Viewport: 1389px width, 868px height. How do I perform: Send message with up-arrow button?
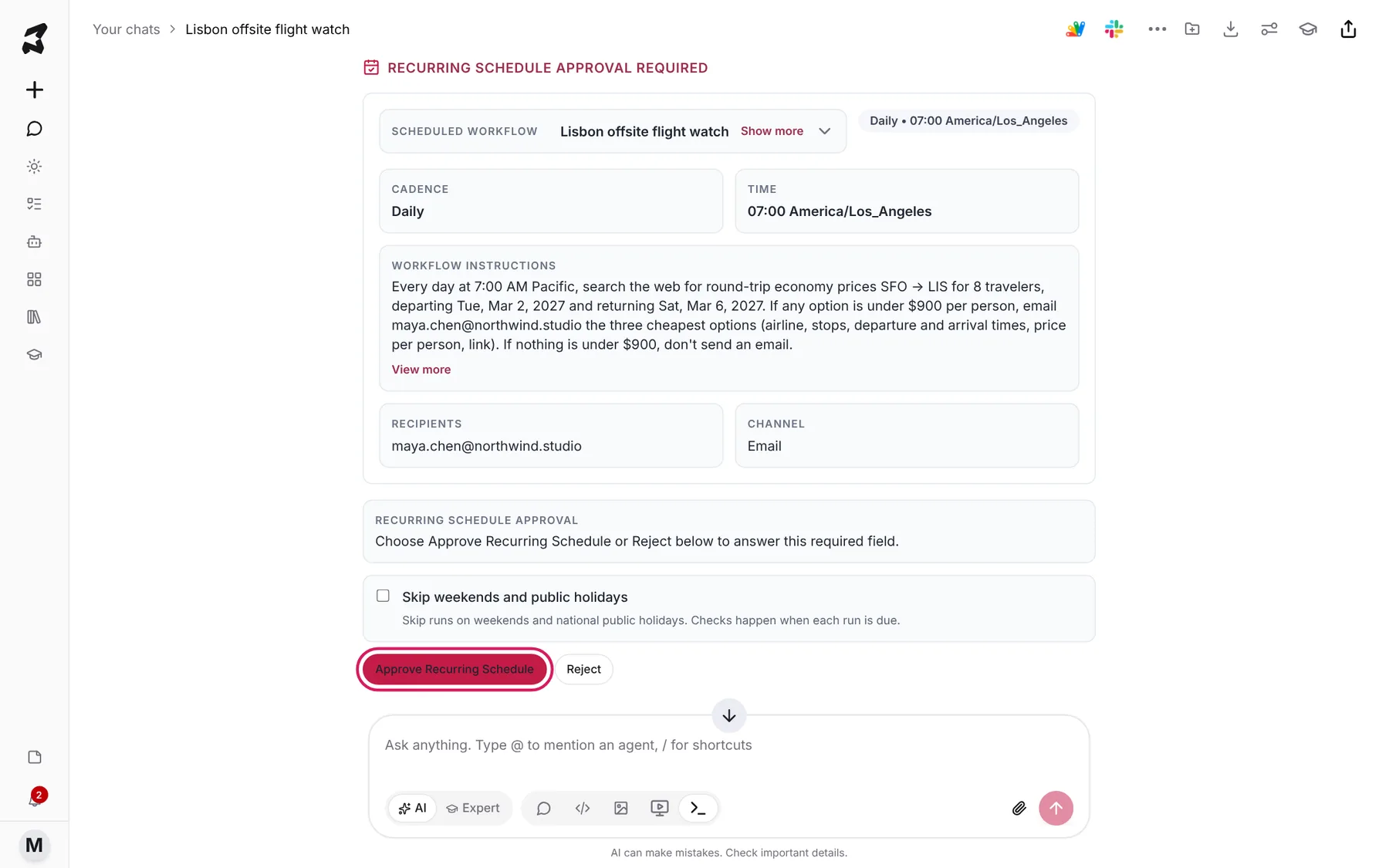[x=1056, y=808]
